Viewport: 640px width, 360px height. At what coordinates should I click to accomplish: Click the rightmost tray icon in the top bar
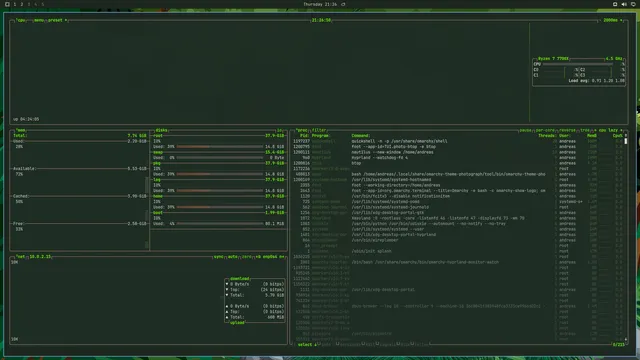[633, 4]
